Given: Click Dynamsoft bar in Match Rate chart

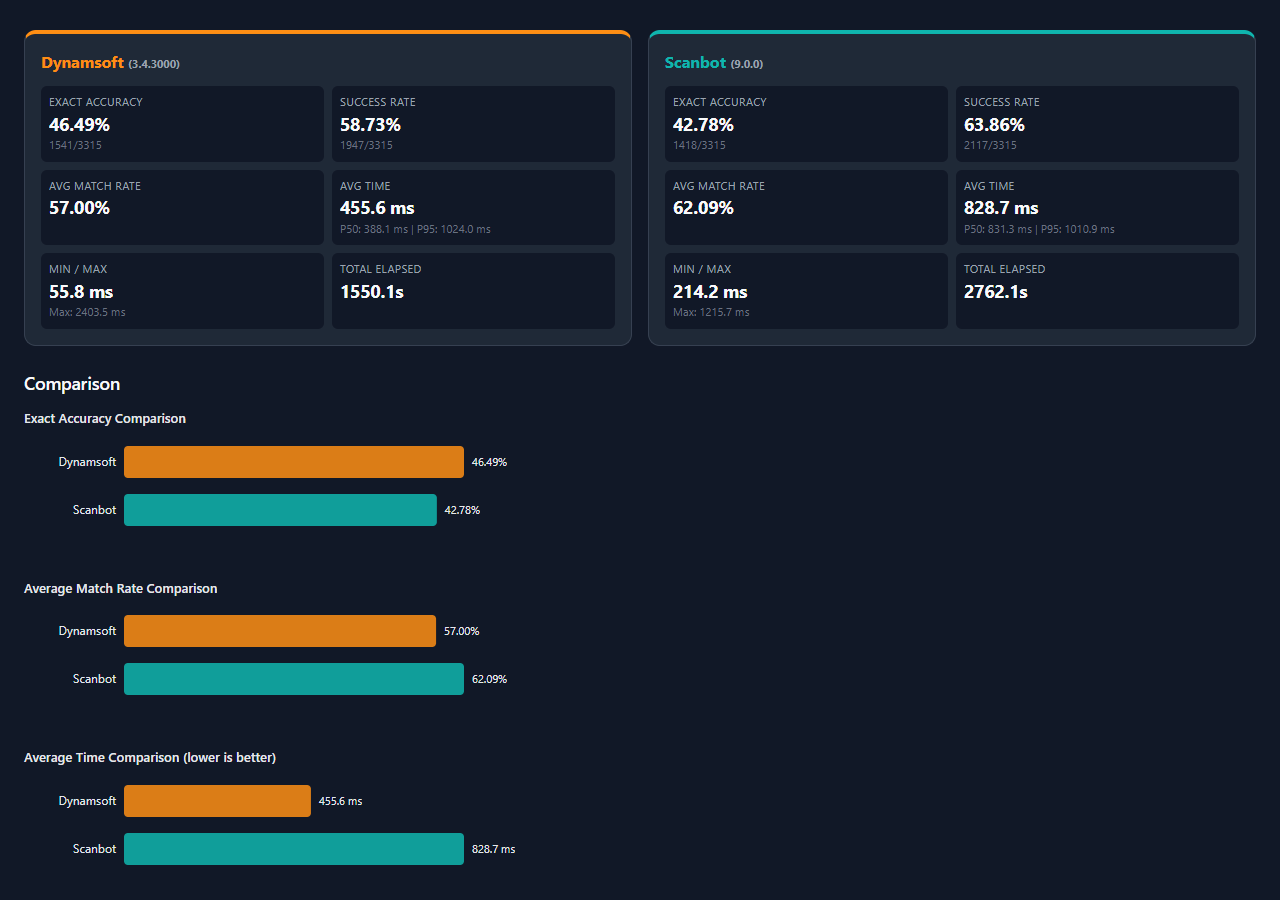Looking at the screenshot, I should [280, 631].
